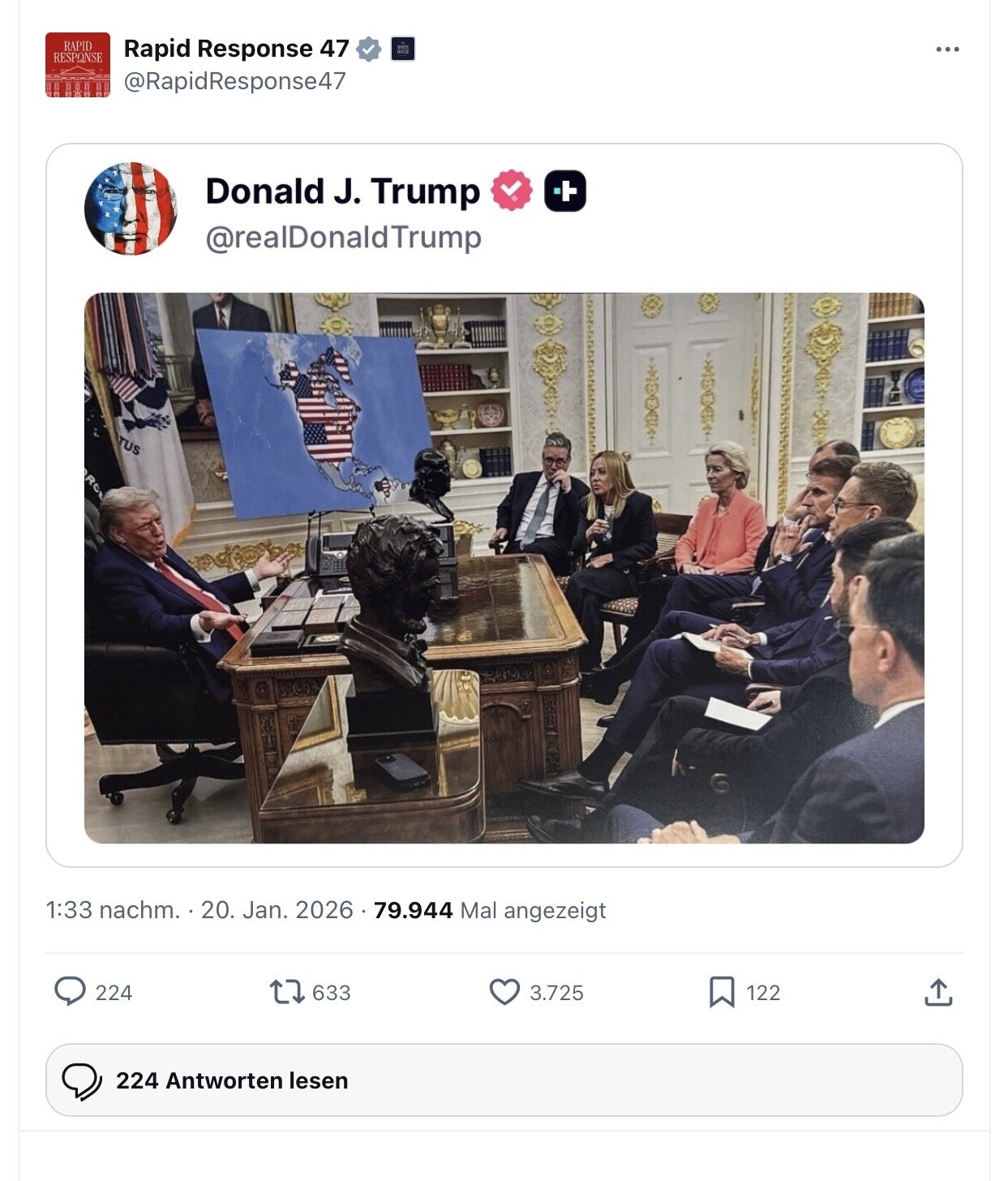This screenshot has width=1008, height=1181.
Task: Open the Rapid Response 47 profile avatar
Action: pyautogui.click(x=78, y=65)
